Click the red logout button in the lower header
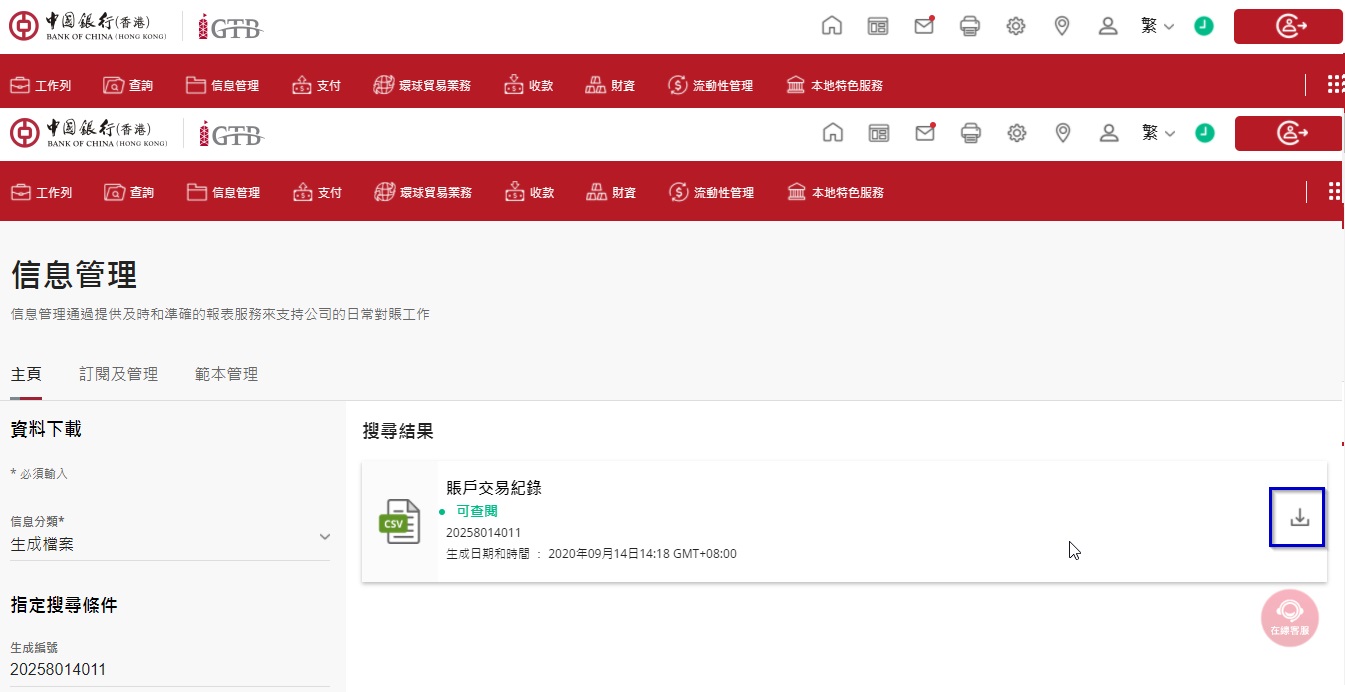 (x=1288, y=133)
